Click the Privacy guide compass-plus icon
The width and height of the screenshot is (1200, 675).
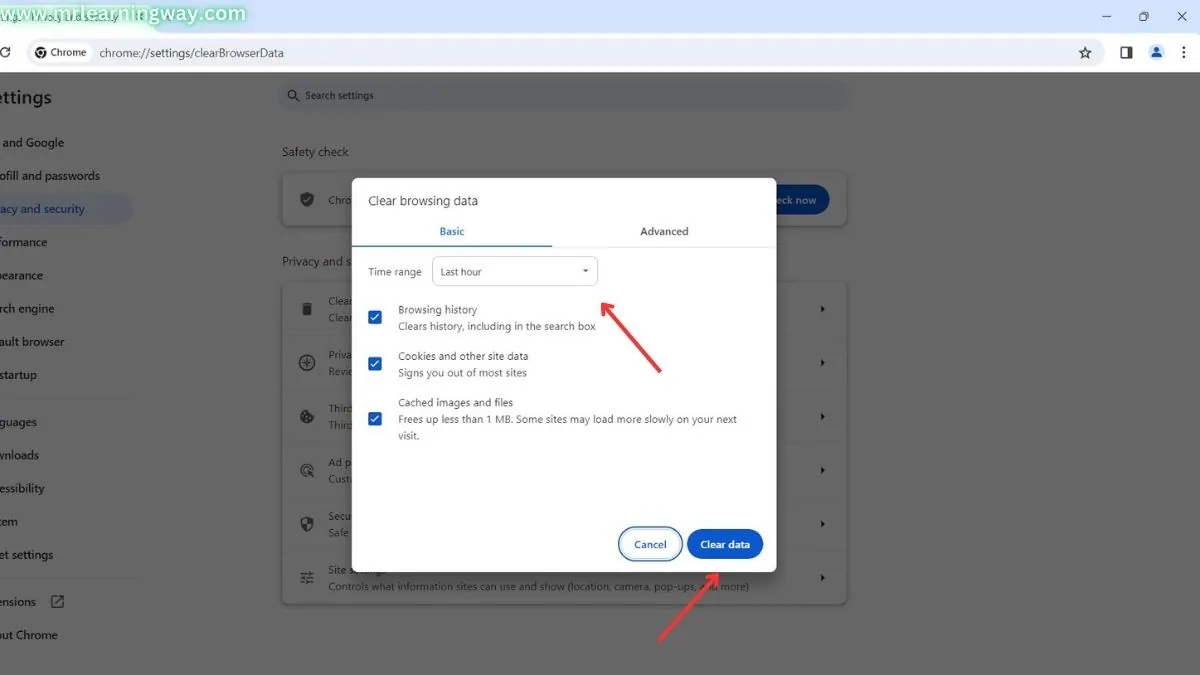coord(307,362)
